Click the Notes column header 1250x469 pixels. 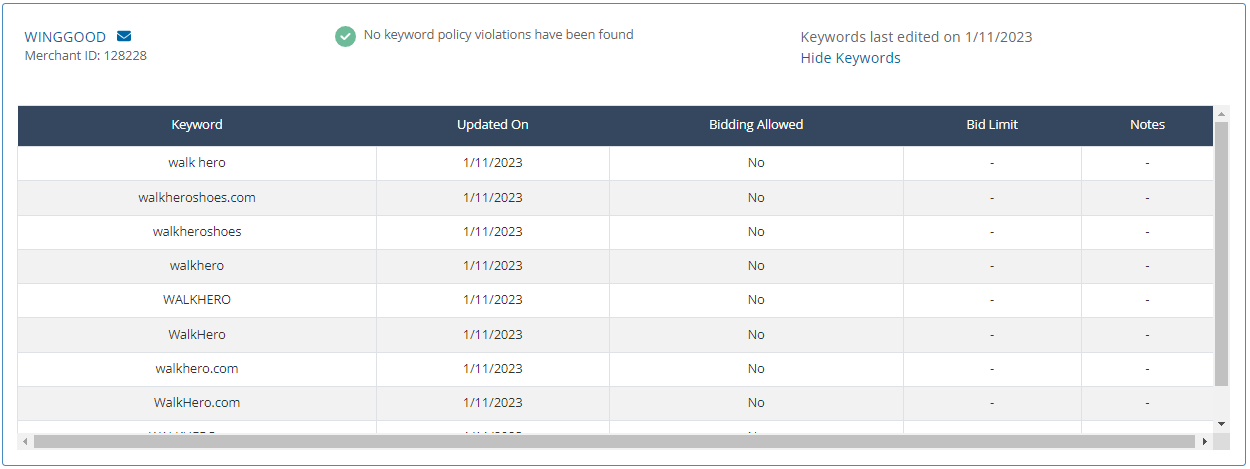[x=1147, y=125]
